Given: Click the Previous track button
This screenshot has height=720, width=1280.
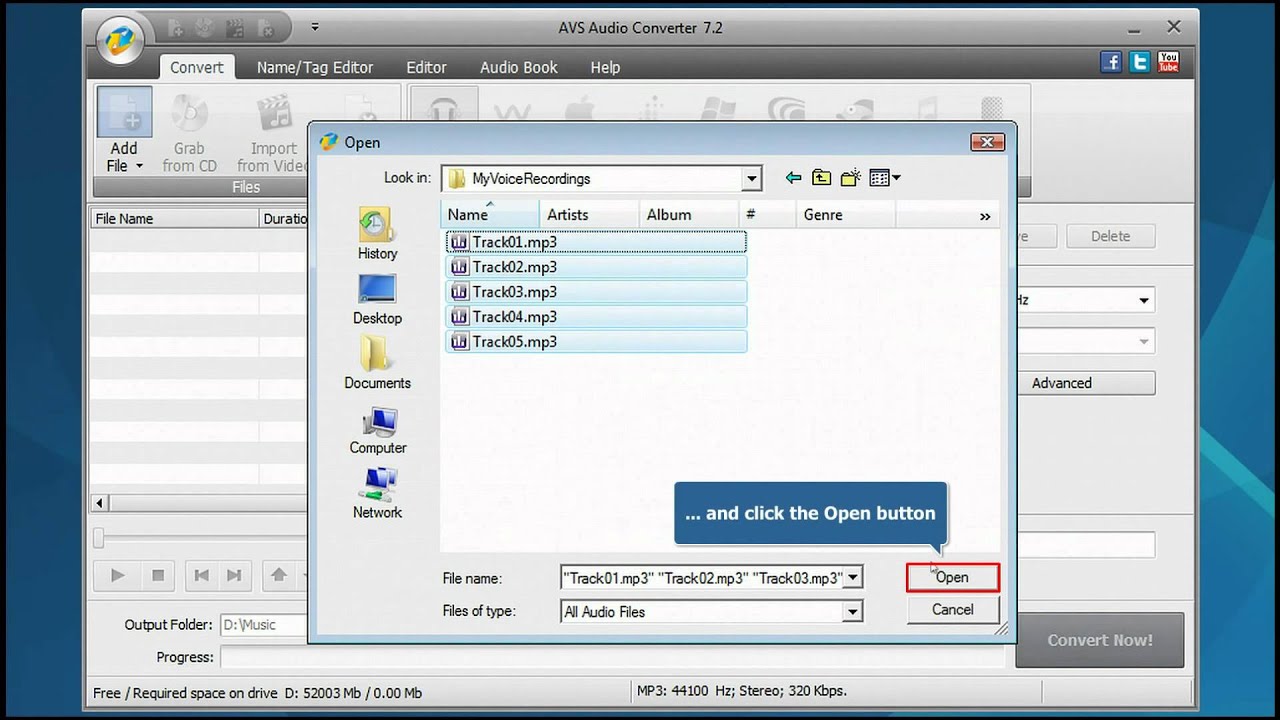Looking at the screenshot, I should (x=202, y=575).
